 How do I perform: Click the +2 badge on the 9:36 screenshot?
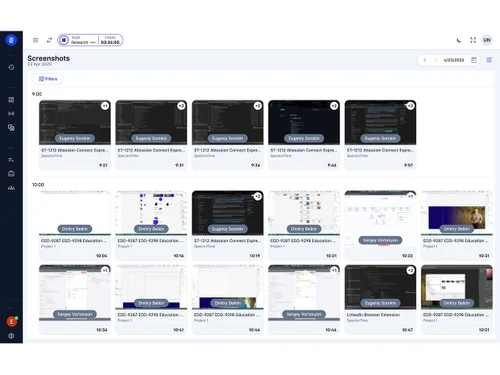tap(257, 106)
